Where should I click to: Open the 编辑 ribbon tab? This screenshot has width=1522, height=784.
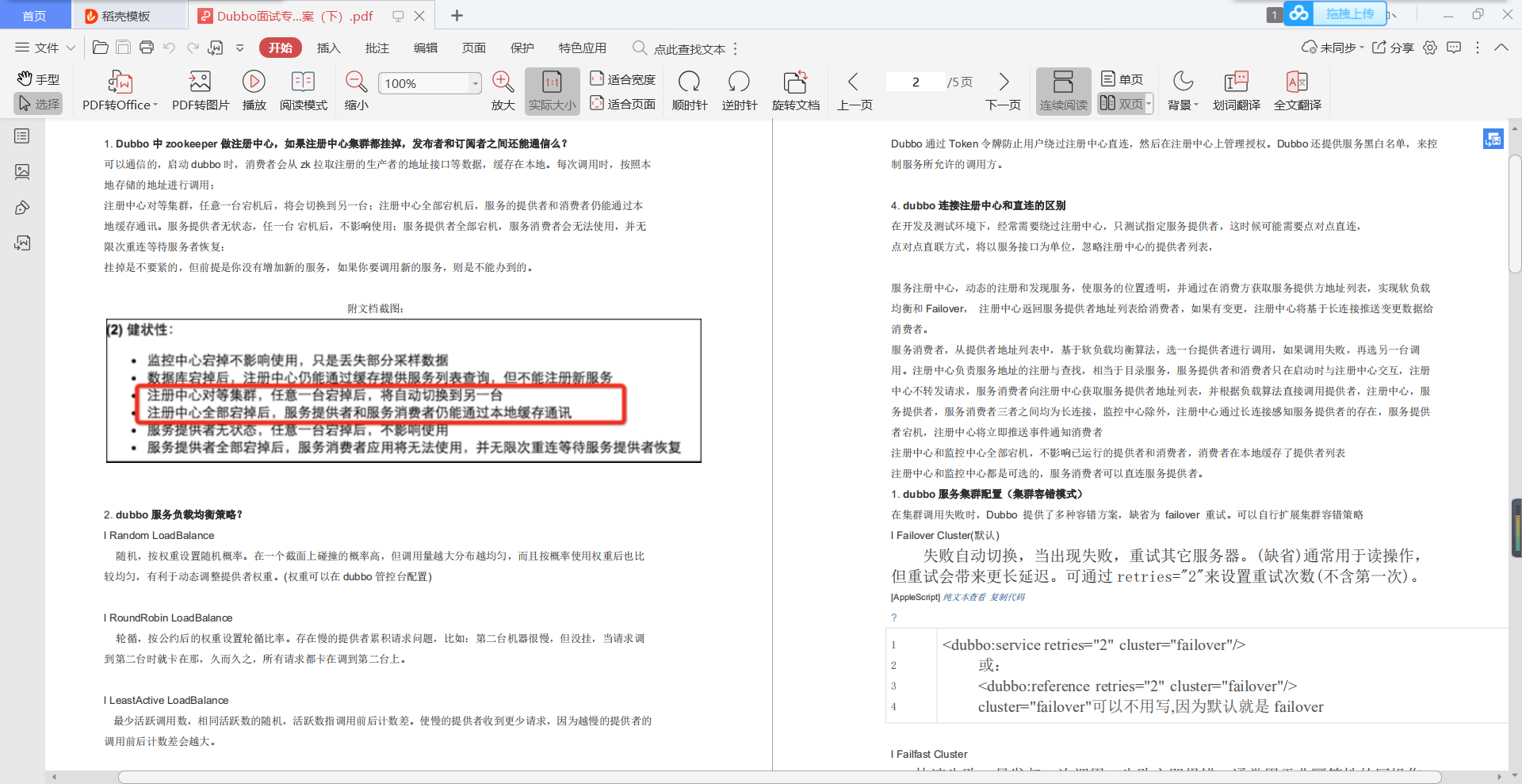tap(426, 48)
